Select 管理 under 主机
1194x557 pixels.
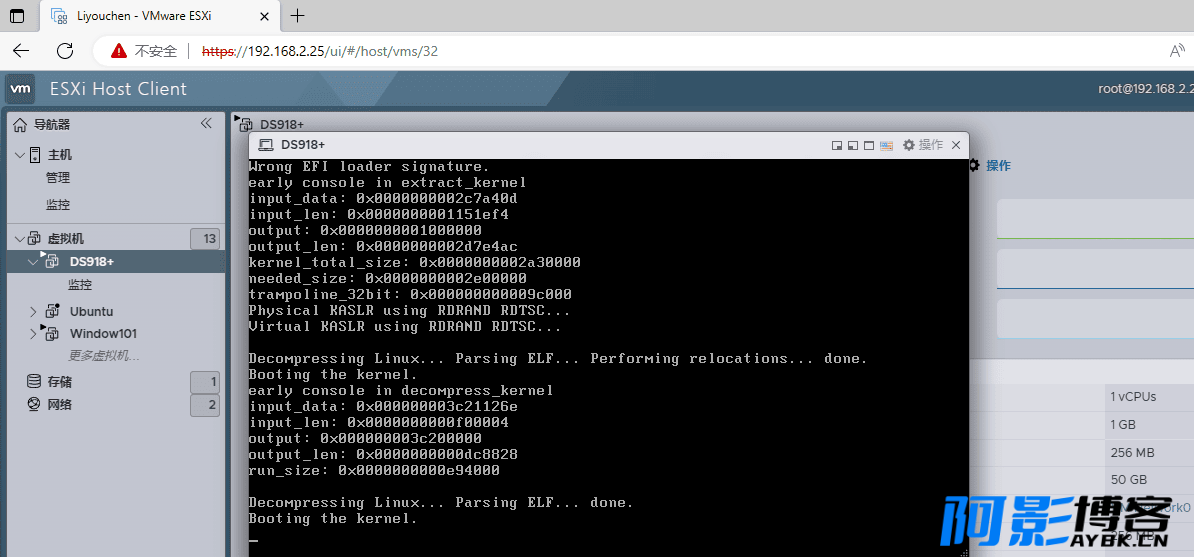pos(58,178)
